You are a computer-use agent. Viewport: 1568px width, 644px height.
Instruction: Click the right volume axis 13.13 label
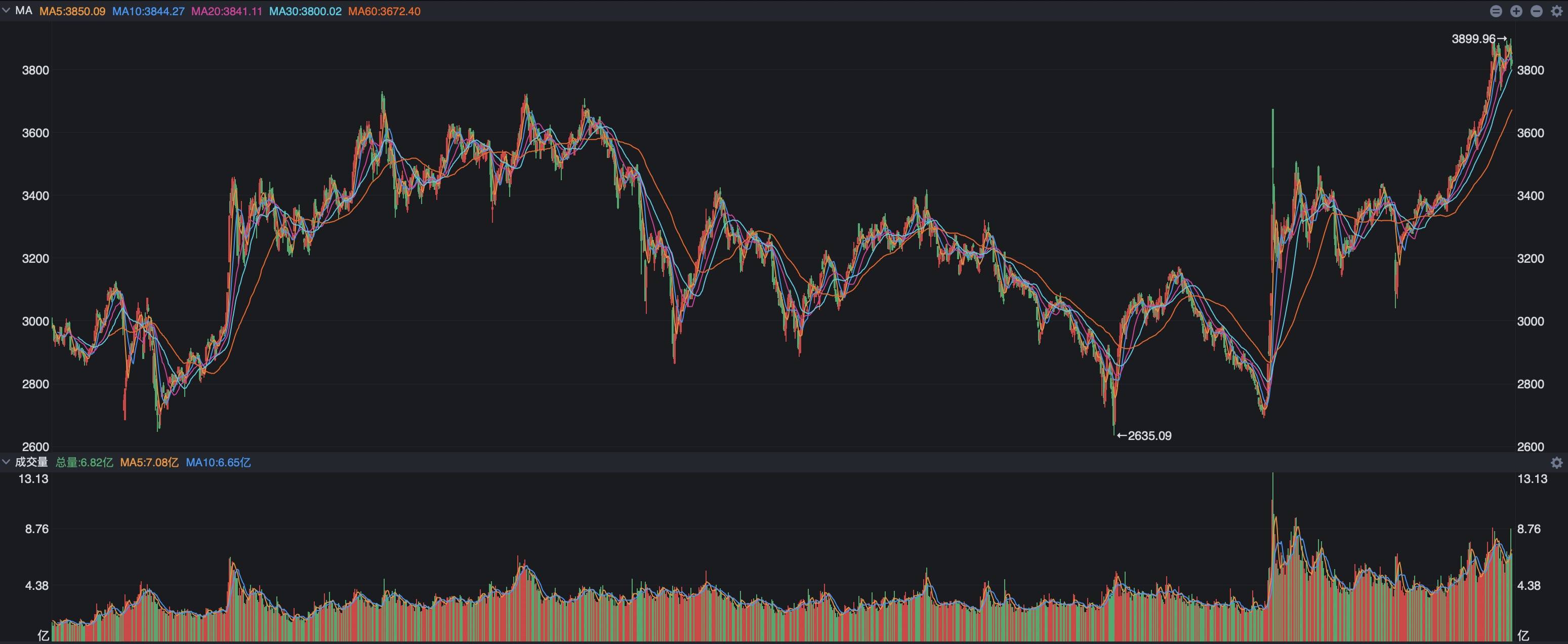pos(1532,479)
